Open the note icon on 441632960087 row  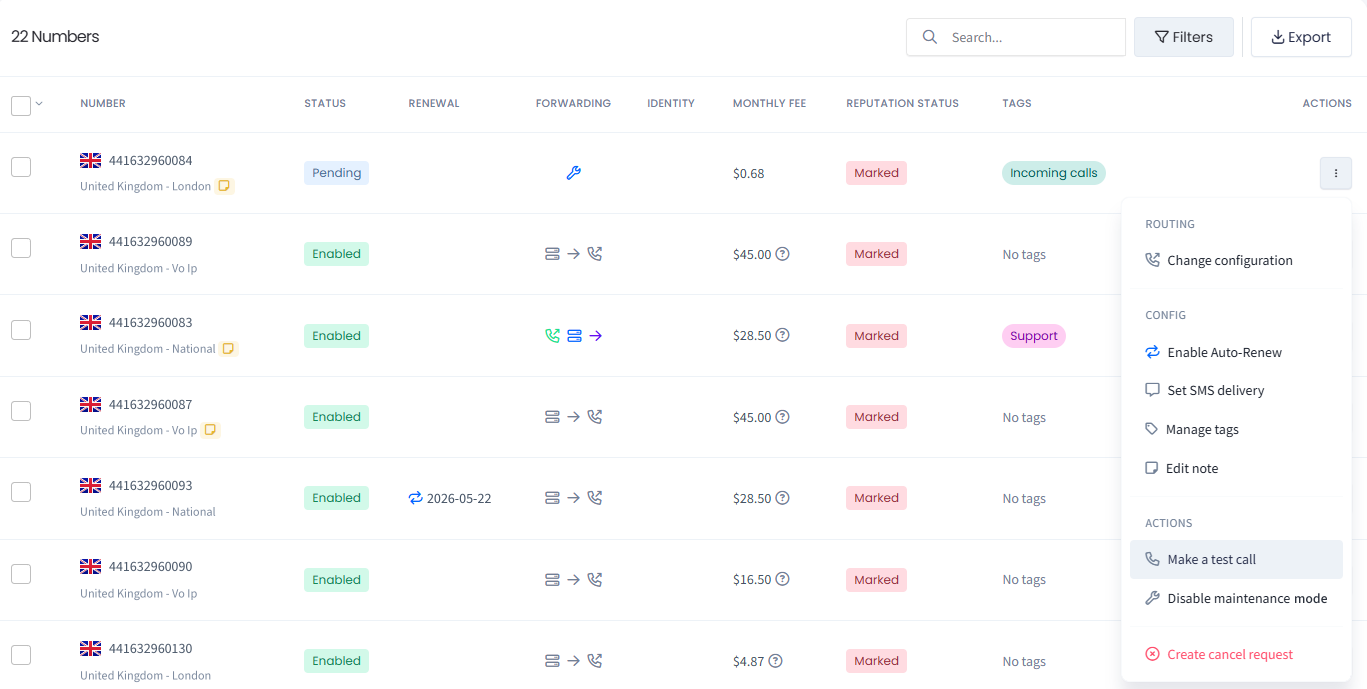point(210,430)
